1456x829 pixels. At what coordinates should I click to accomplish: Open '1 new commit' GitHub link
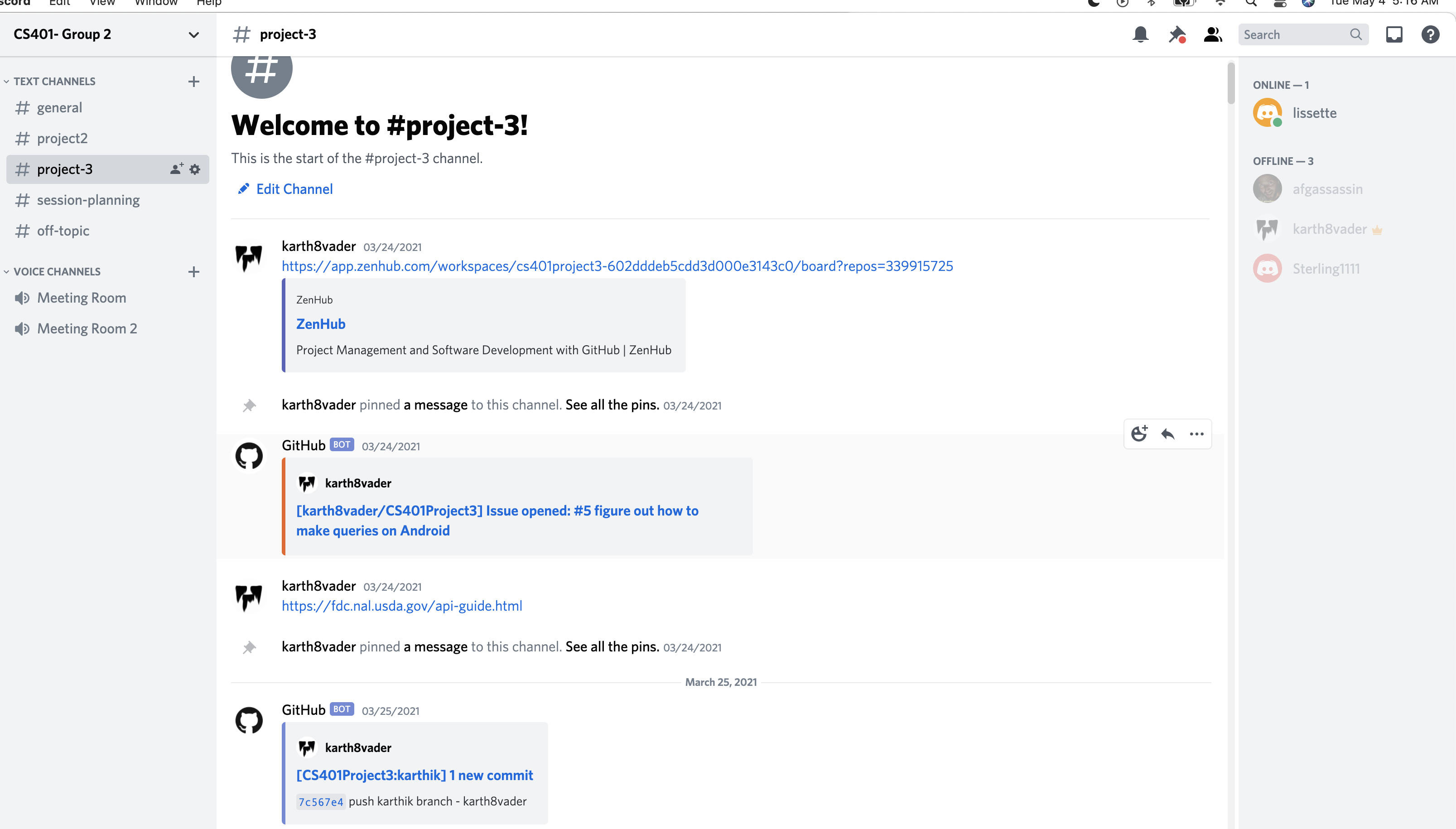pyautogui.click(x=415, y=776)
